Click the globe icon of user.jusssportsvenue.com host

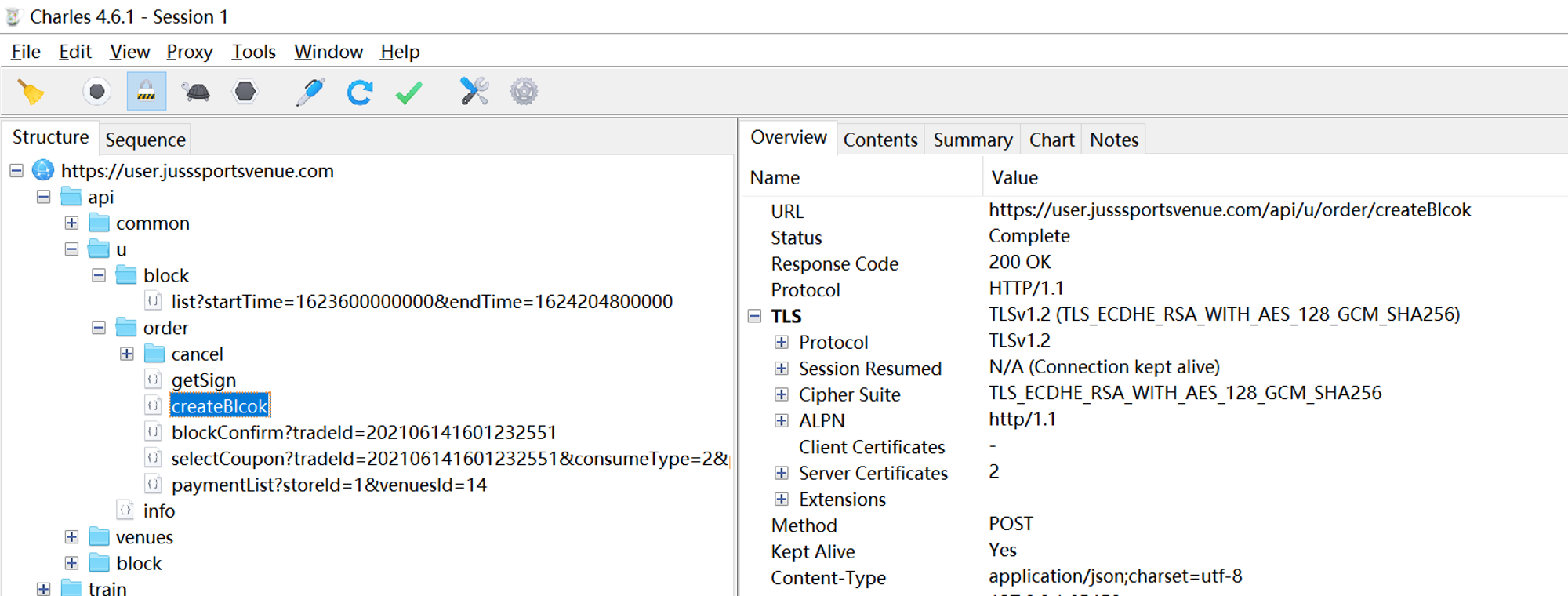pos(43,170)
